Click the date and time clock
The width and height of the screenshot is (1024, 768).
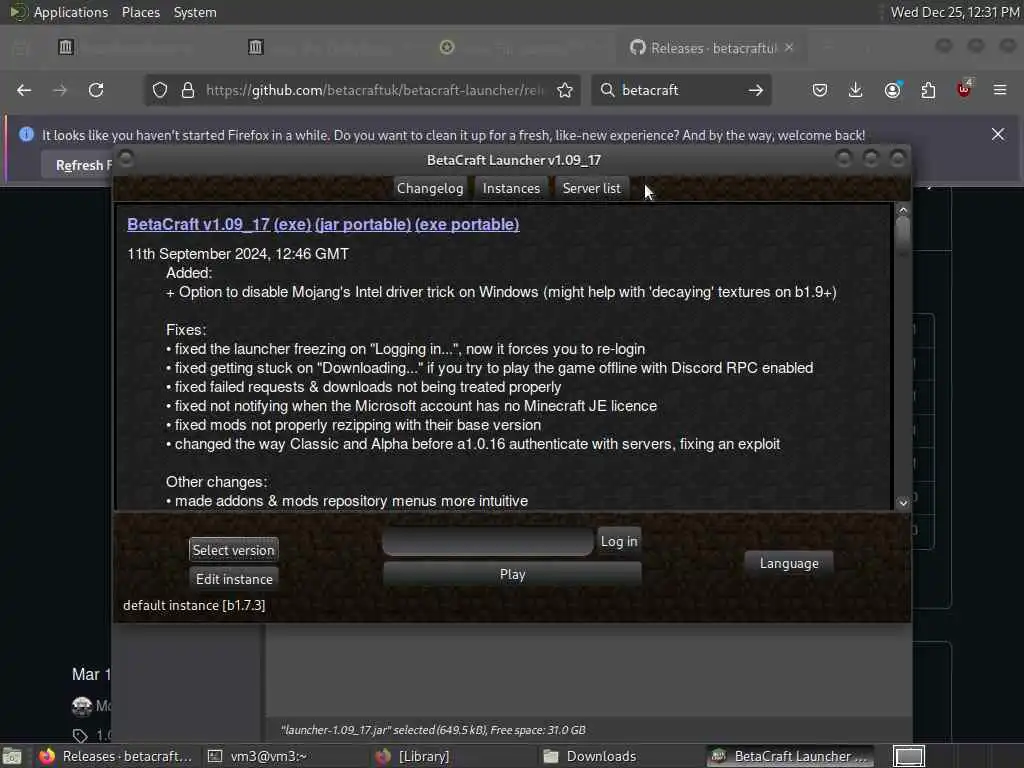[x=955, y=12]
